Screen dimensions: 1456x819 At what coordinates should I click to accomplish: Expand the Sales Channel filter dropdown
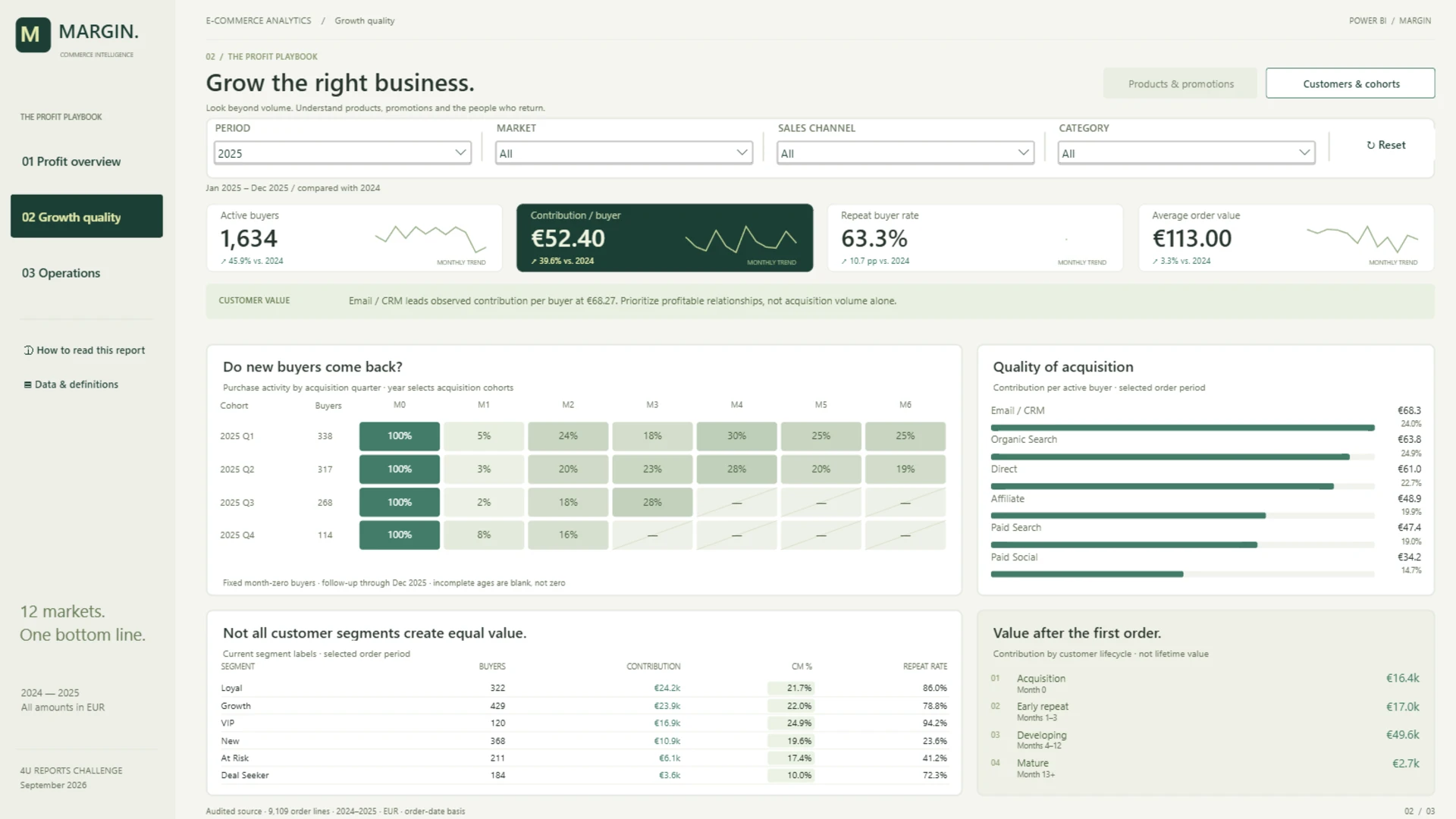905,153
